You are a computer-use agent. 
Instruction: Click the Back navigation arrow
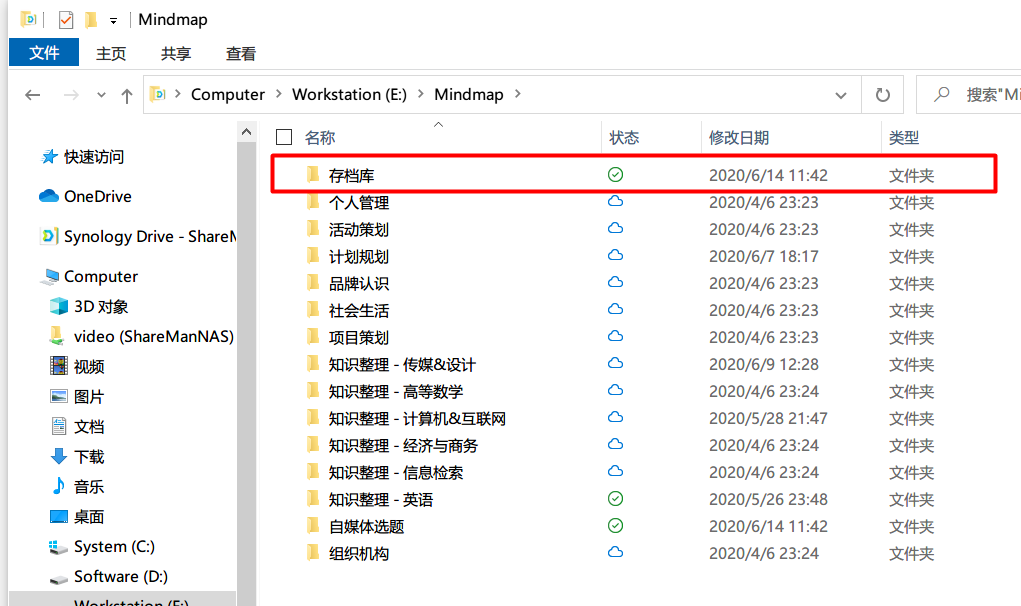(x=33, y=95)
